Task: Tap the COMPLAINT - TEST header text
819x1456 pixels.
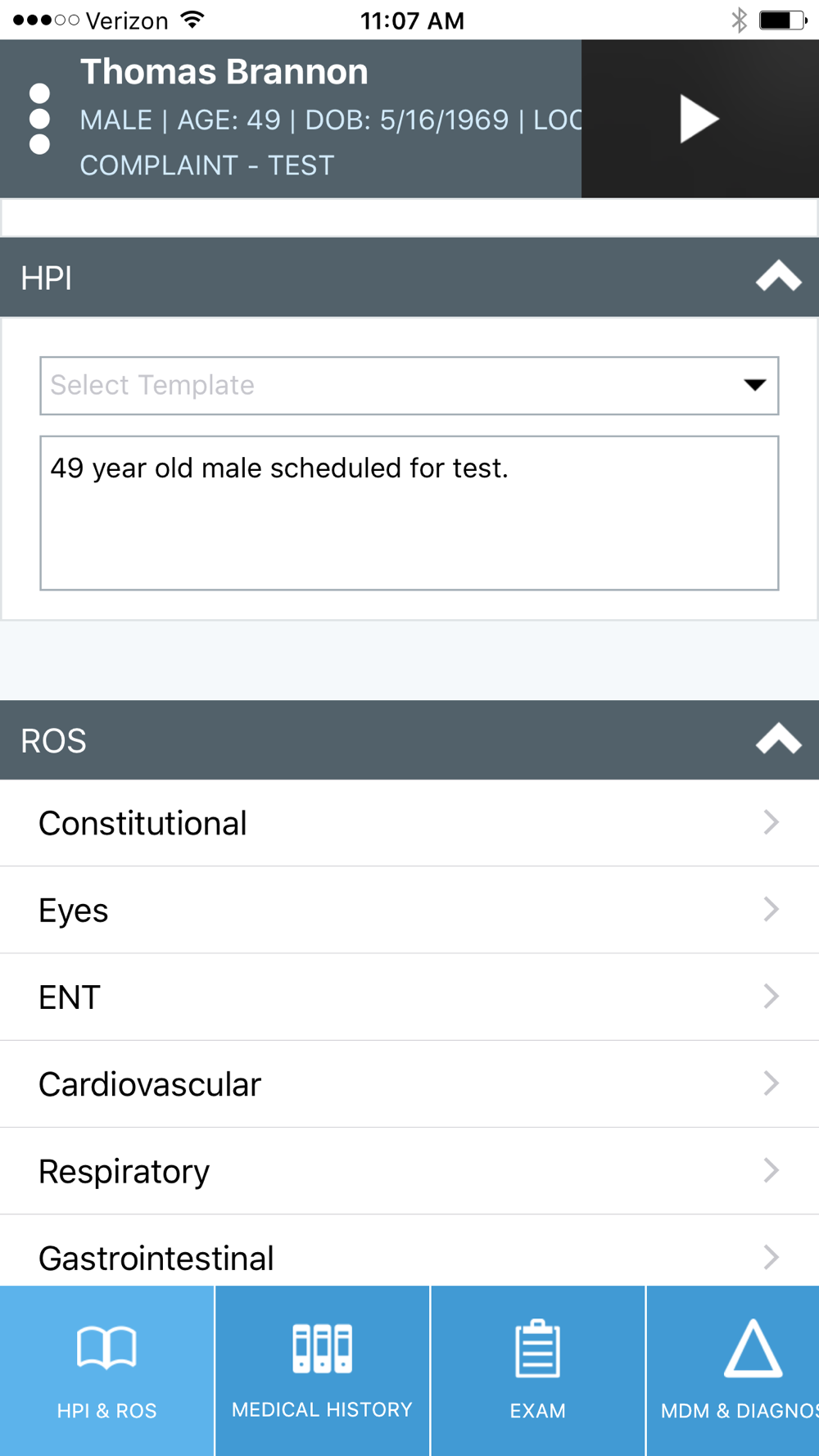Action: 207,165
